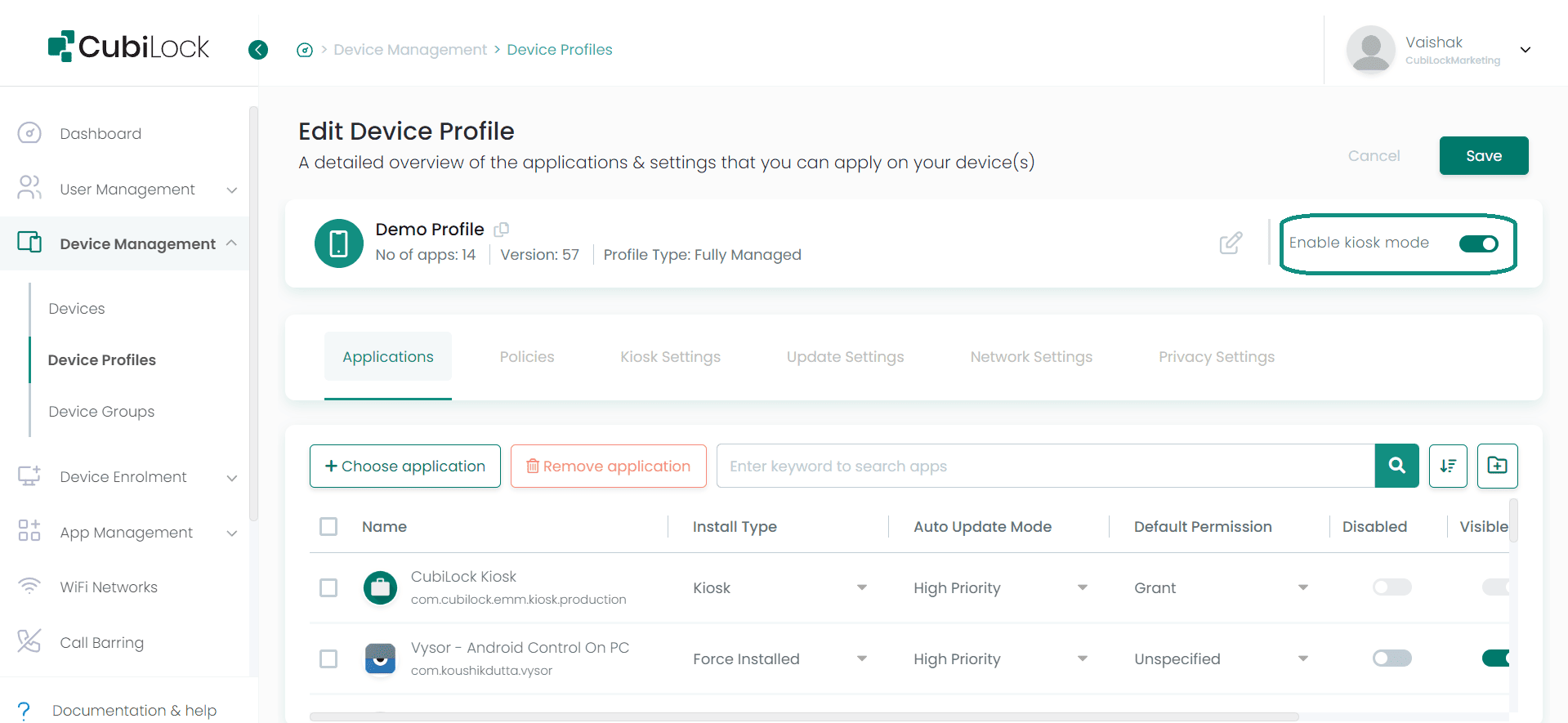Click the WiFi Networks sidebar item
Image resolution: width=1568 pixels, height=723 pixels.
[x=109, y=587]
